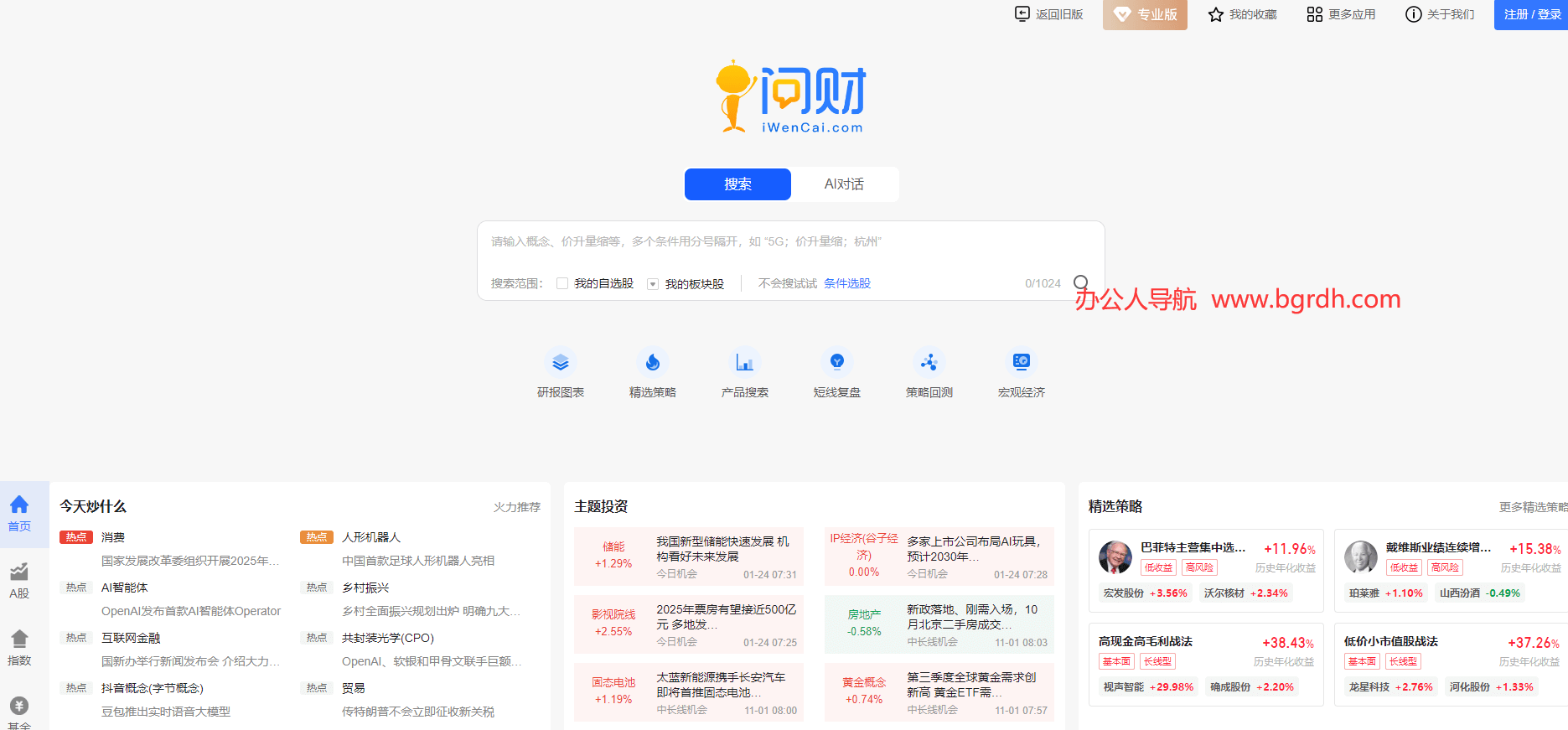Click the 返回旧版 icon in top bar

click(x=1022, y=13)
